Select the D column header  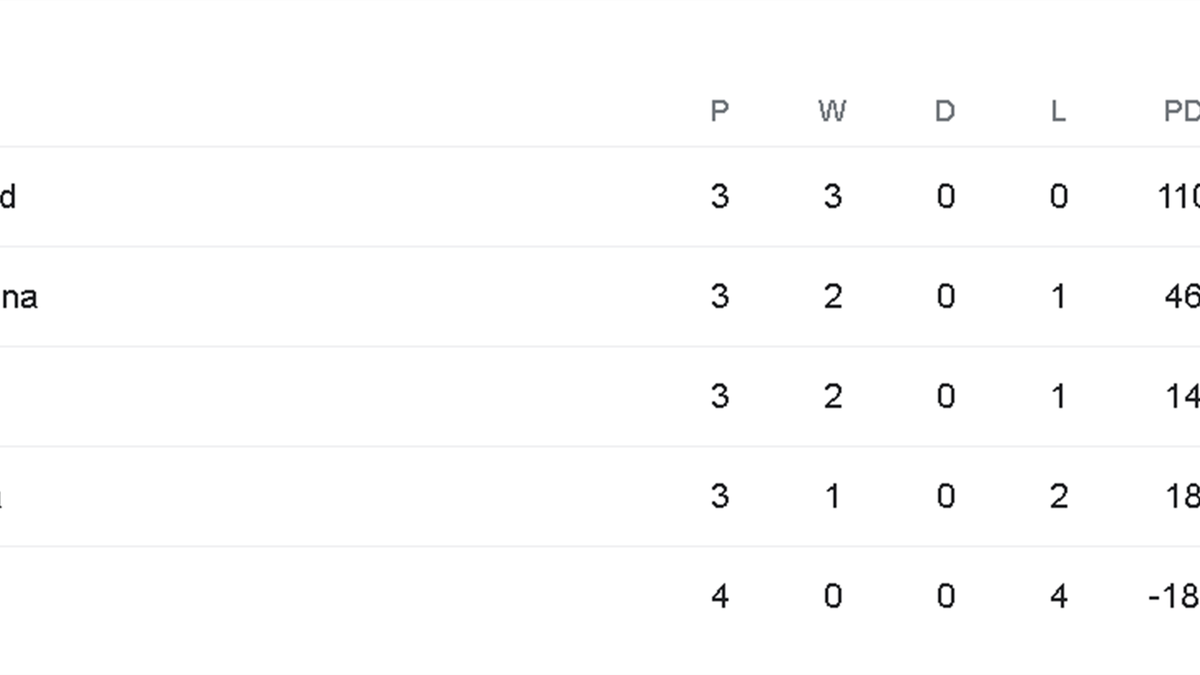tap(945, 111)
